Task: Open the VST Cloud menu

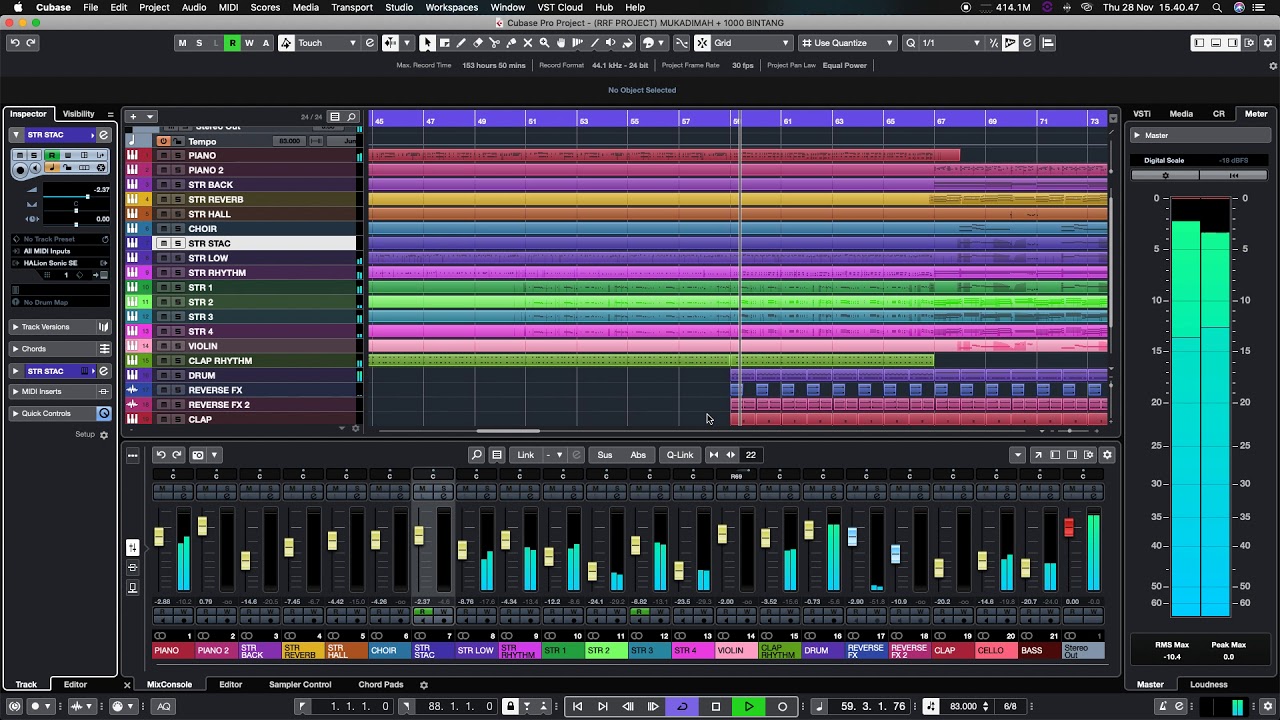Action: tap(560, 7)
